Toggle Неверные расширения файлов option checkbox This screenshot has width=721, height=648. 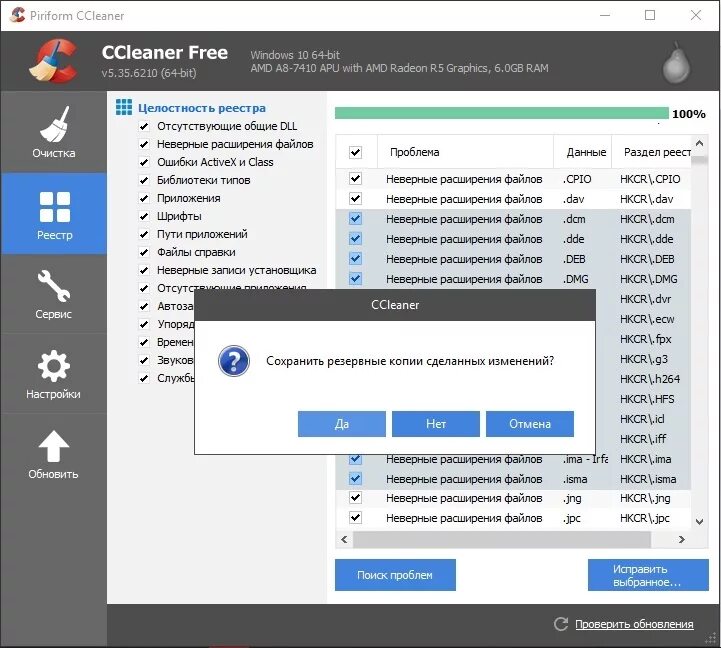click(144, 144)
